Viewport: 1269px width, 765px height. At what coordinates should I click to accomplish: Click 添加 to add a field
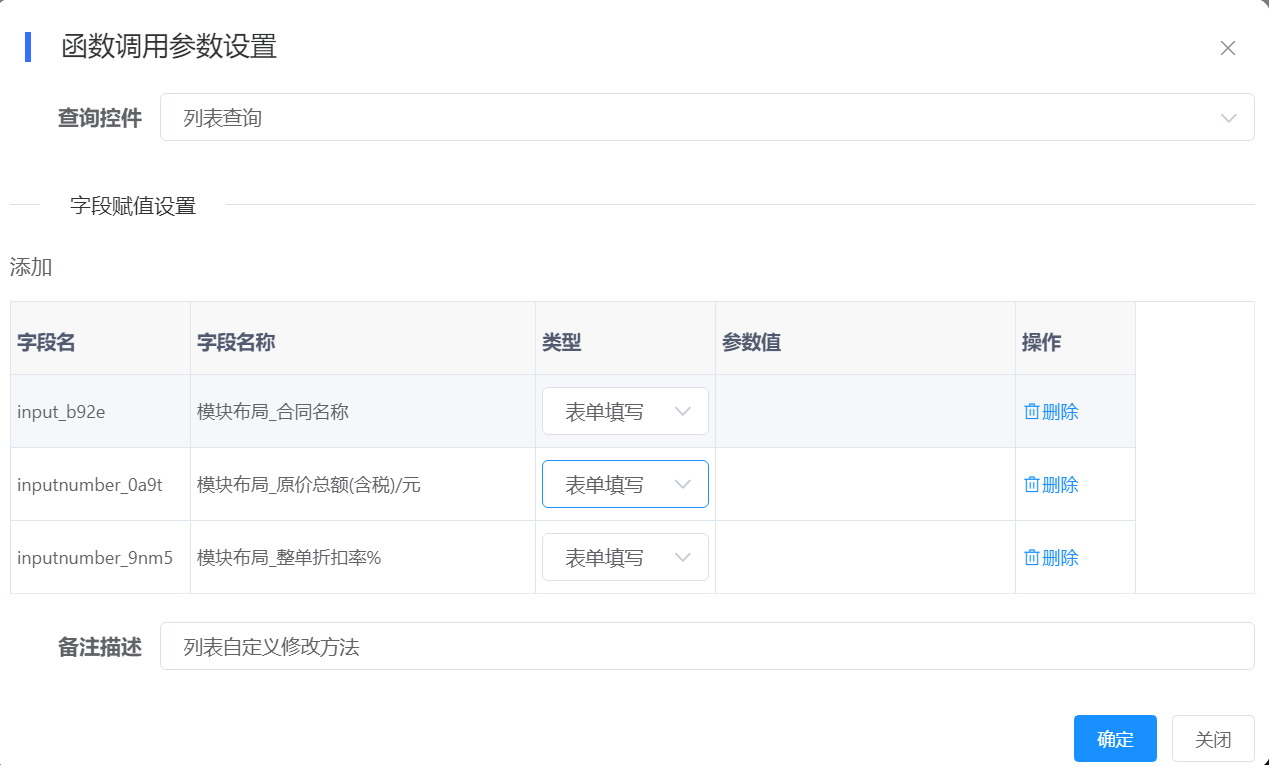[x=31, y=267]
